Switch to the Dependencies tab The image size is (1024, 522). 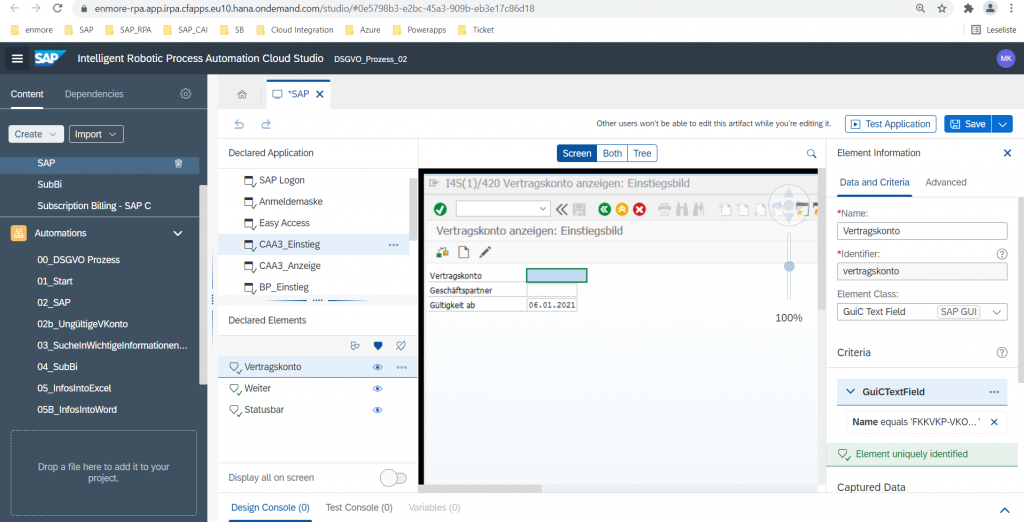click(94, 94)
